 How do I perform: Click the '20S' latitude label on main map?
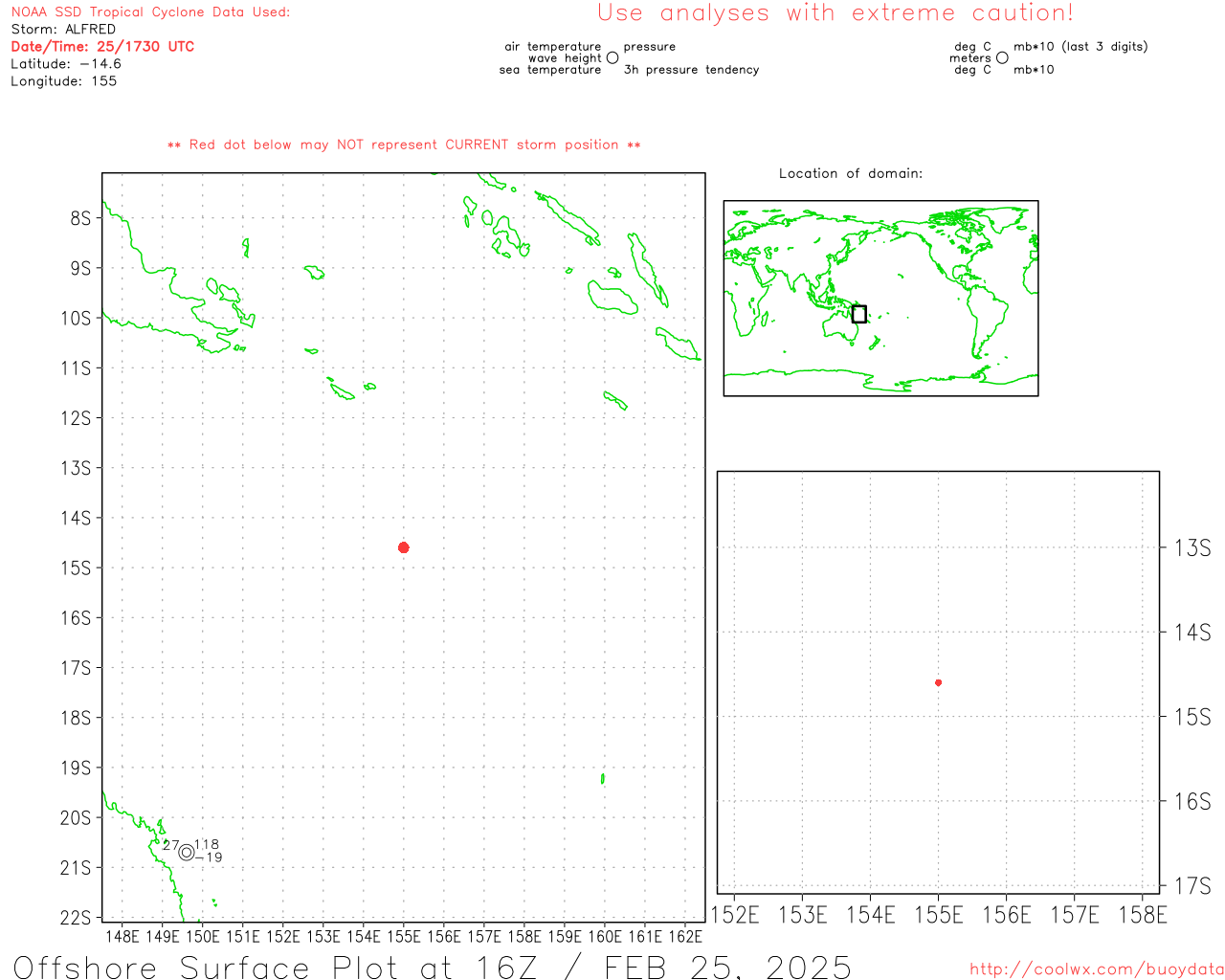[x=76, y=817]
